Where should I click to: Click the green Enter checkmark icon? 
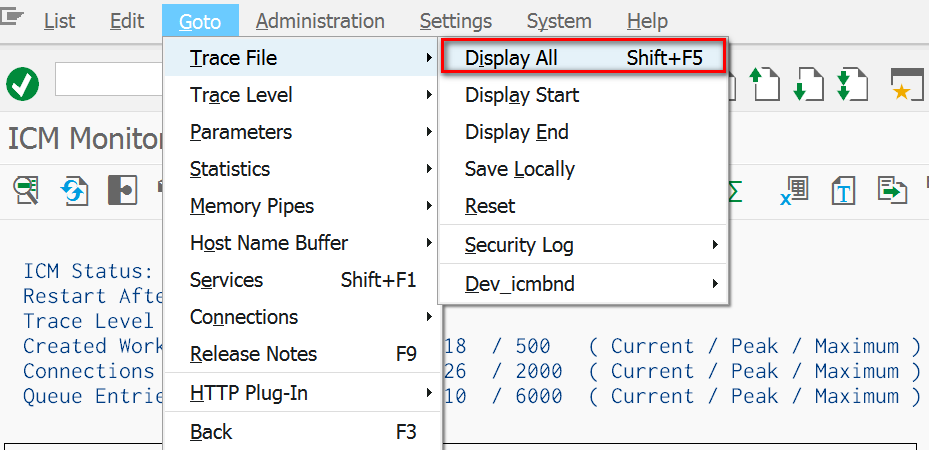tap(23, 83)
